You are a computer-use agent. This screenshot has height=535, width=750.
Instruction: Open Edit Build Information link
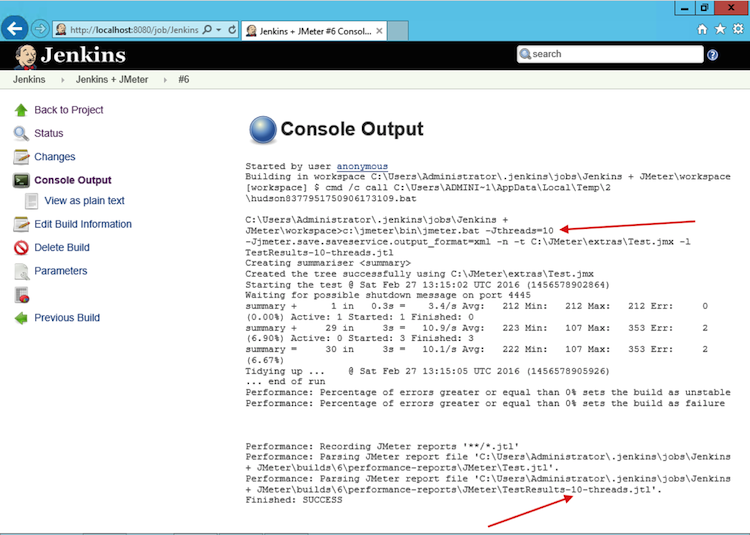click(x=83, y=224)
